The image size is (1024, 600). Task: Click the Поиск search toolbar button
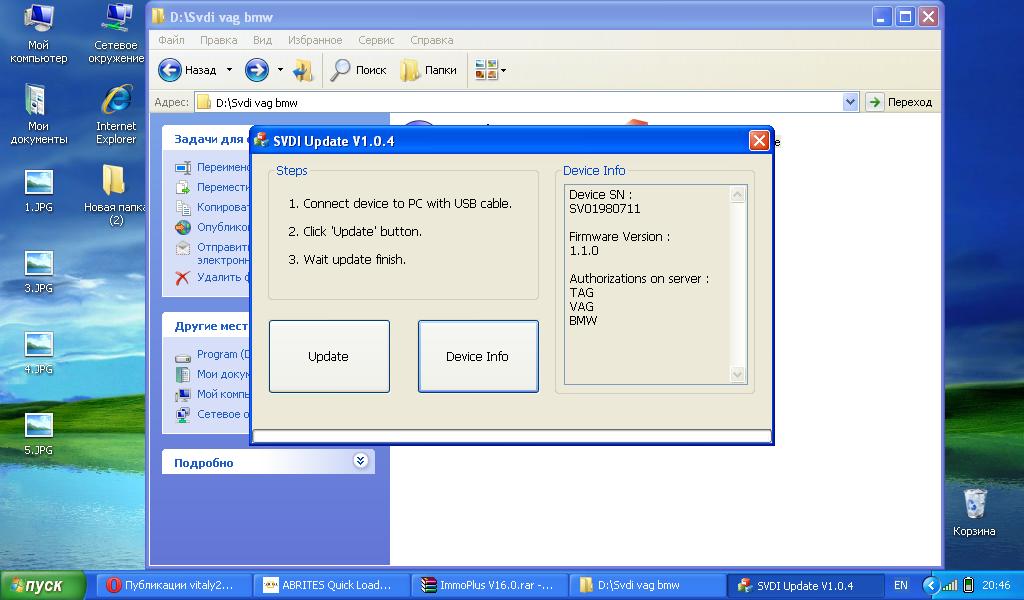(x=359, y=69)
